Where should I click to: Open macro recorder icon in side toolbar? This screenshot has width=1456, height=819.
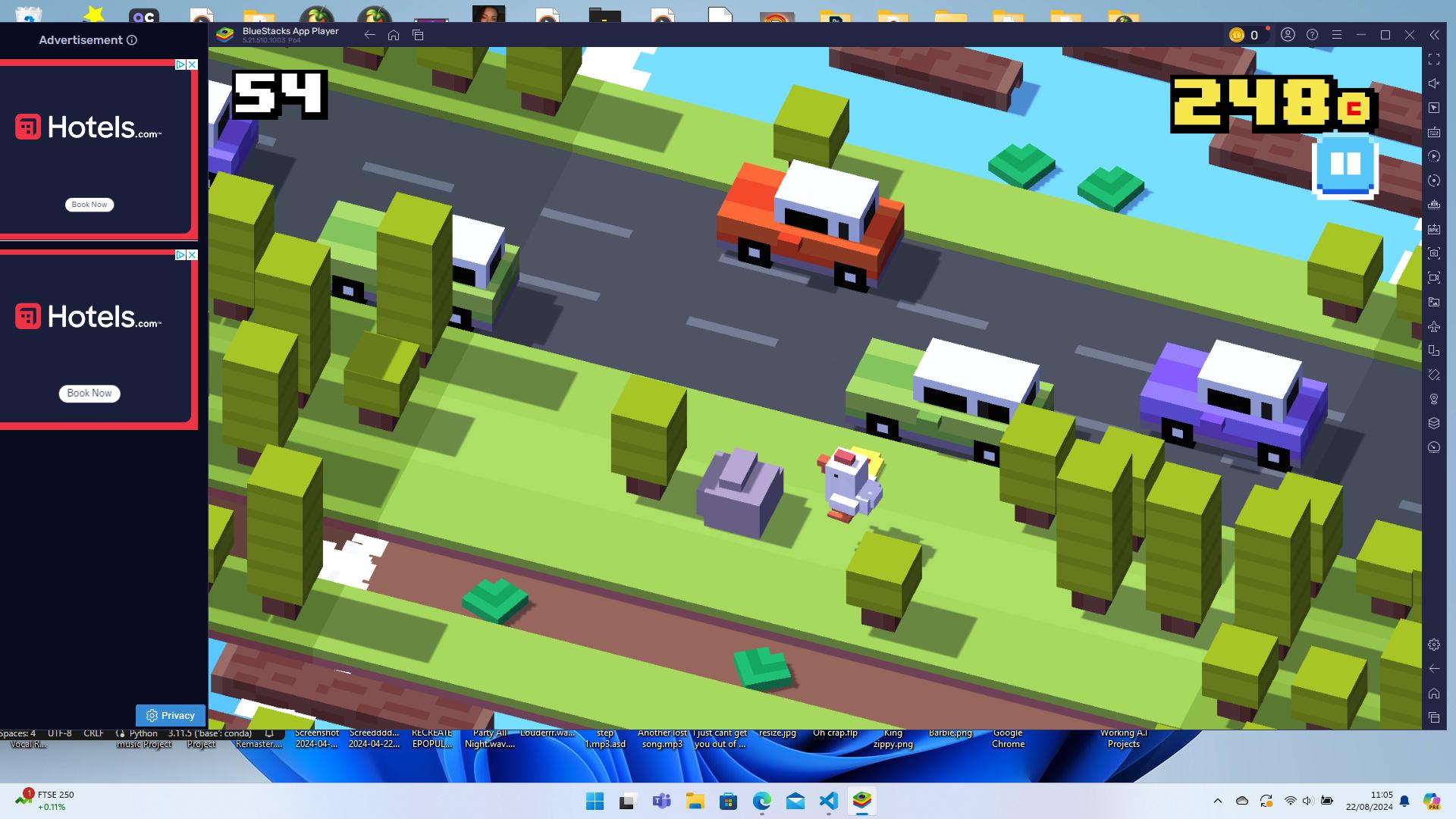(x=1434, y=156)
